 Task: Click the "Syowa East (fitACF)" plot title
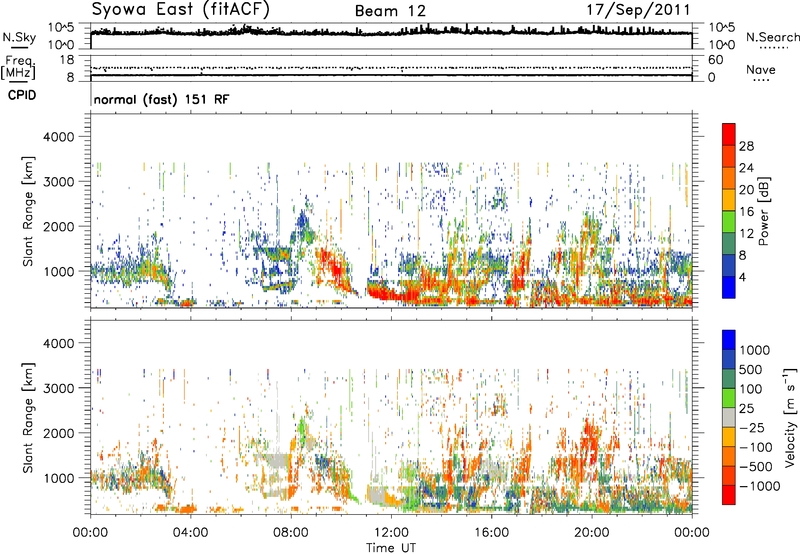(x=181, y=9)
